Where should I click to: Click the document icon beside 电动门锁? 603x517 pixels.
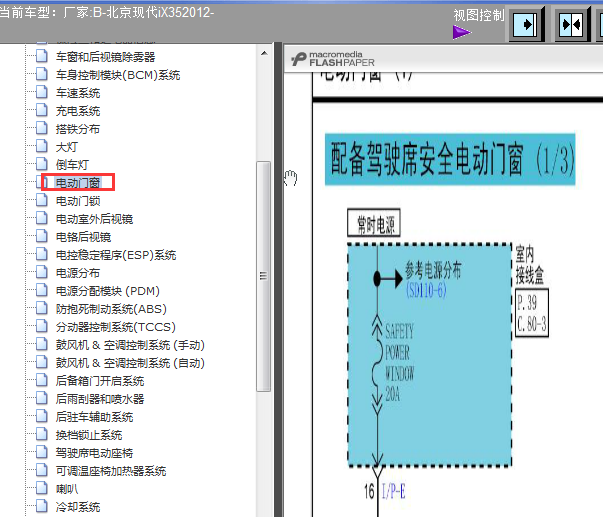click(x=42, y=200)
